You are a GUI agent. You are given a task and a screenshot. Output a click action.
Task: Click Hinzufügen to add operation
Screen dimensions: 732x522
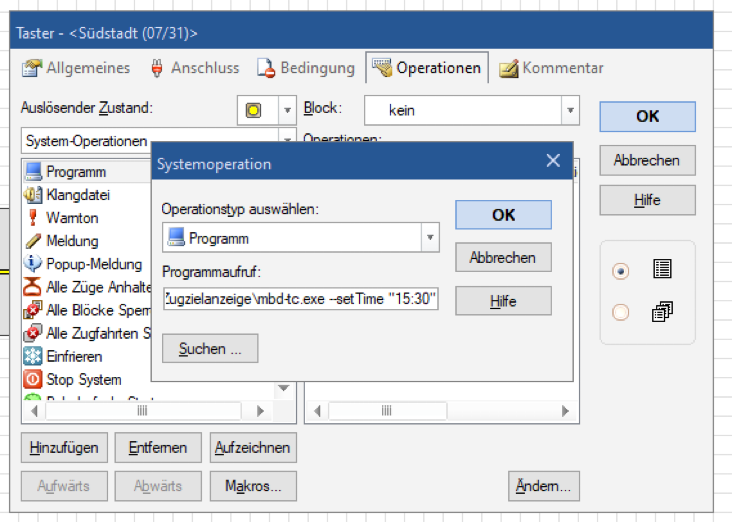(64, 447)
